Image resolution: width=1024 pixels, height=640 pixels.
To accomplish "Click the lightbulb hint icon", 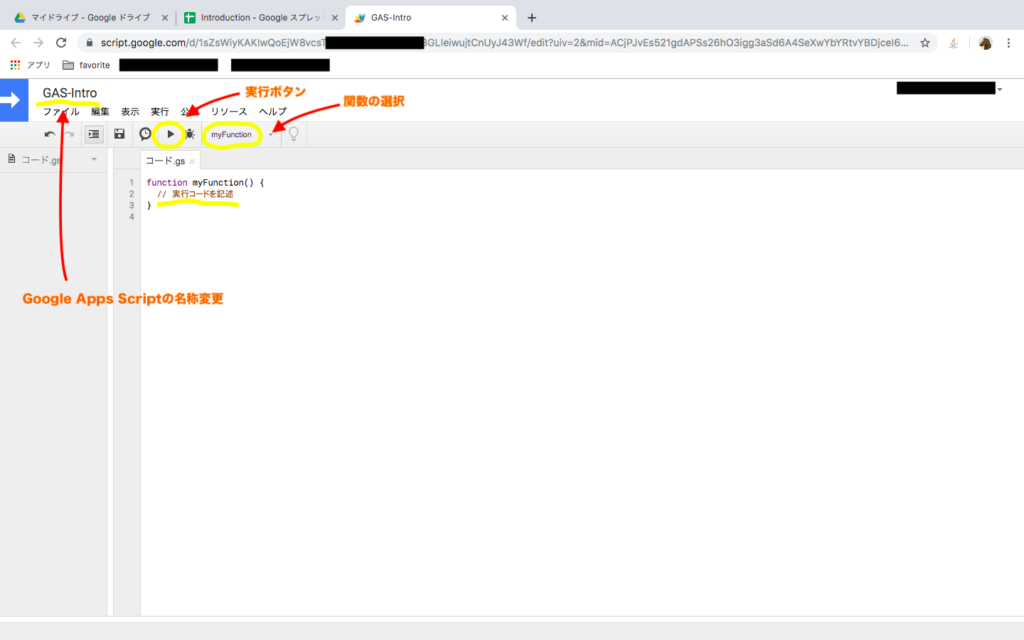I will pyautogui.click(x=294, y=133).
